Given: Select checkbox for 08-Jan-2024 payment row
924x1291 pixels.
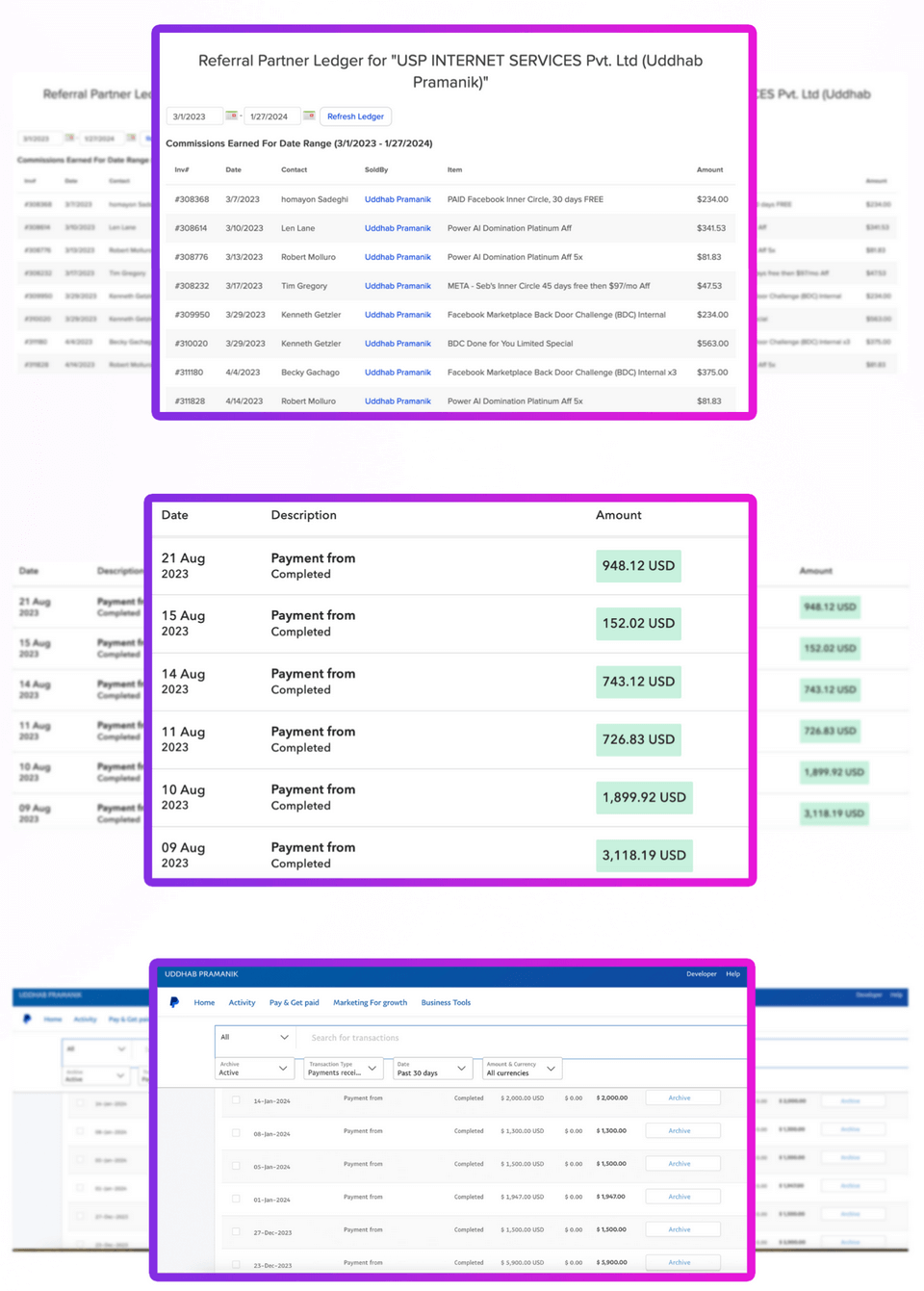Looking at the screenshot, I should 236,1133.
